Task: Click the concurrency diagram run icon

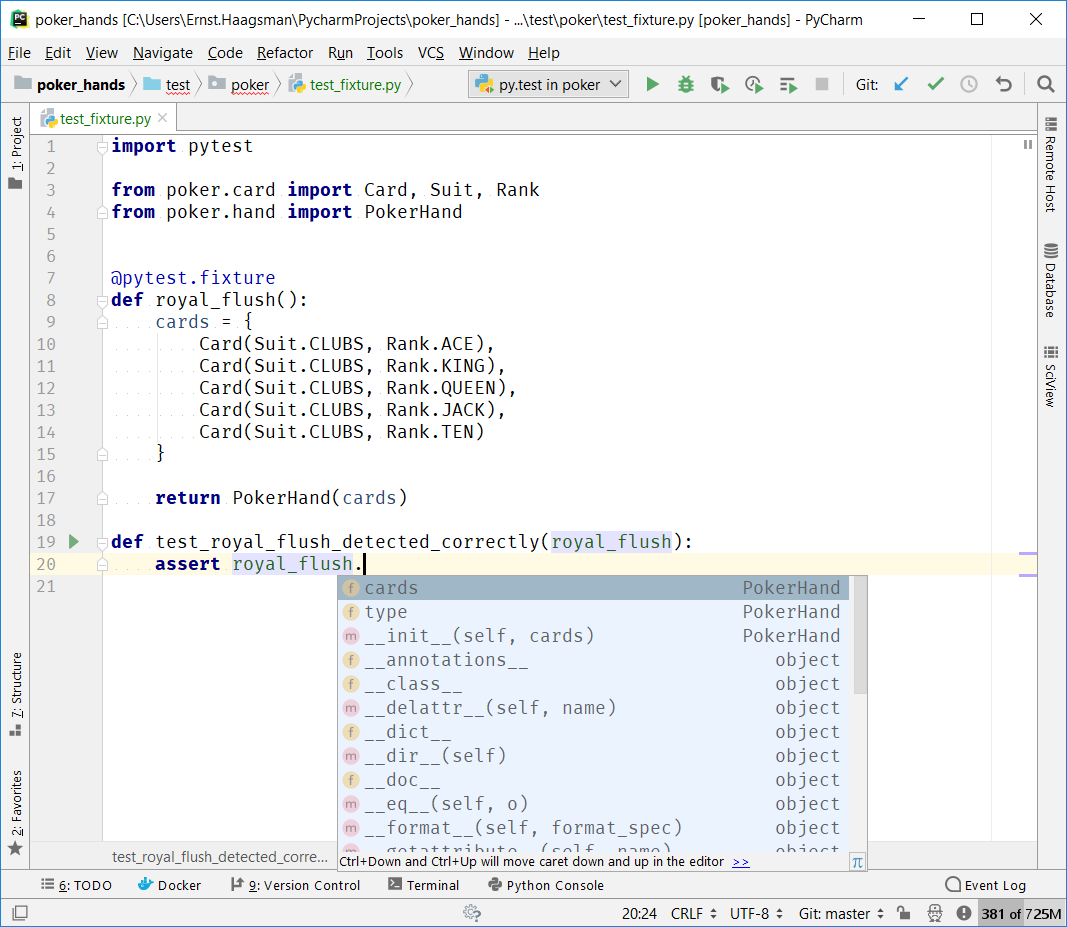Action: coord(788,84)
